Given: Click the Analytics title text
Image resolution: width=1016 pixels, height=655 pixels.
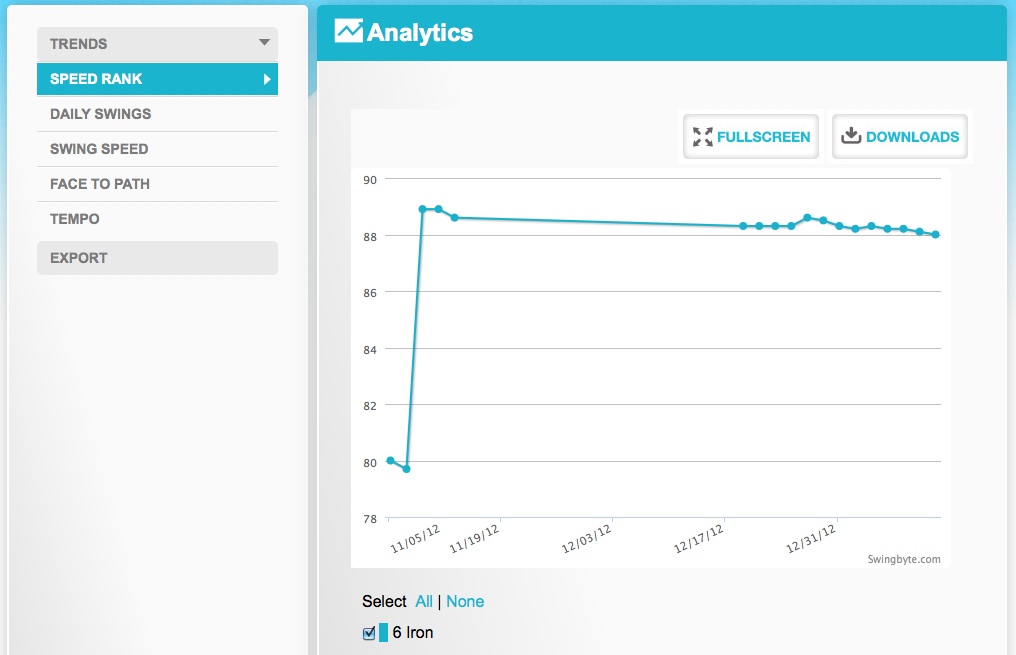Looking at the screenshot, I should pyautogui.click(x=420, y=33).
